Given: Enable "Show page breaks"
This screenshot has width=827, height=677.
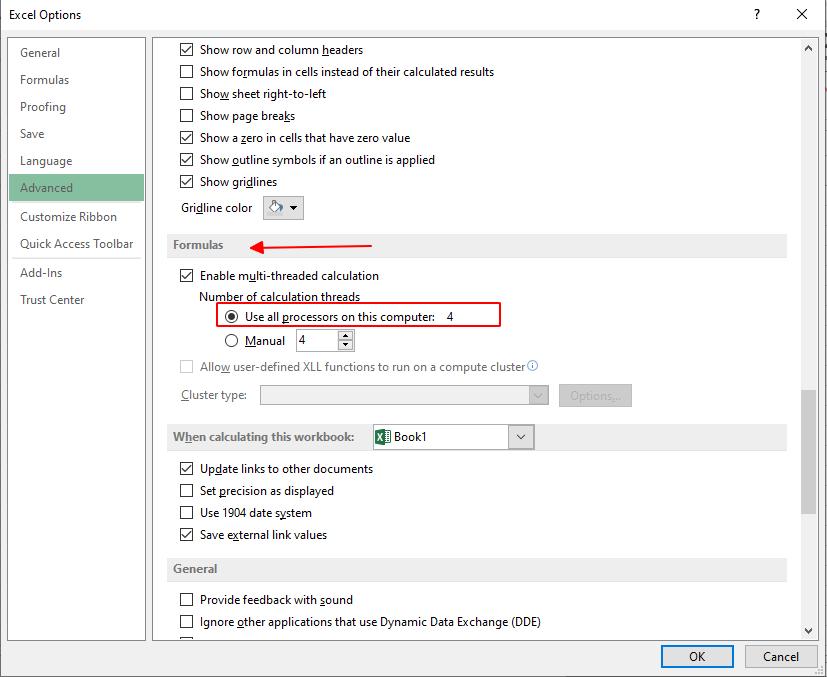Looking at the screenshot, I should (x=185, y=116).
